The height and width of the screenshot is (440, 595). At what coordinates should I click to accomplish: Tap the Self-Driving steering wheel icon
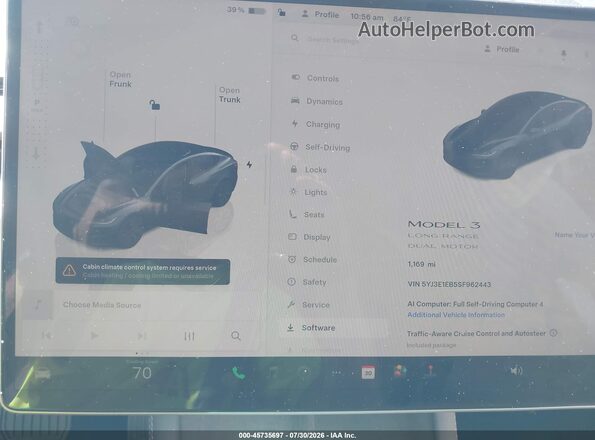294,146
